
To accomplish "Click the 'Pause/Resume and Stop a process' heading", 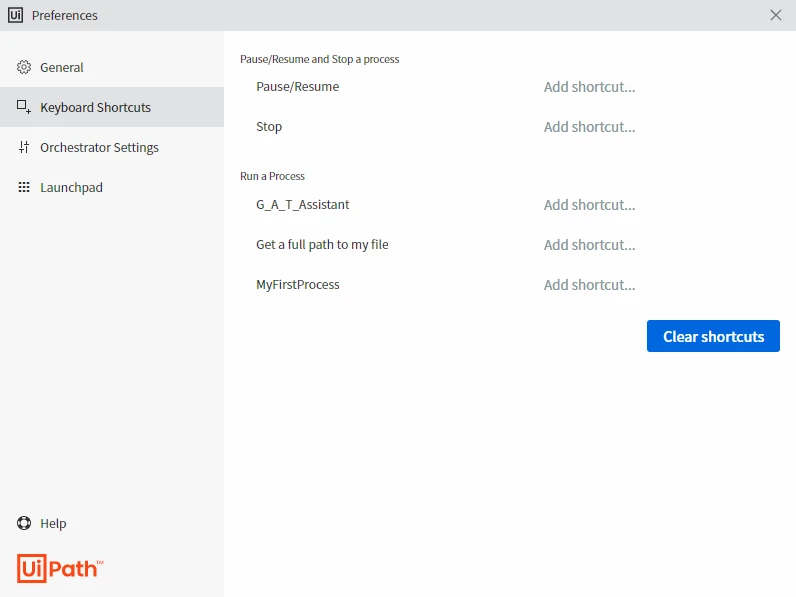I will click(x=320, y=59).
